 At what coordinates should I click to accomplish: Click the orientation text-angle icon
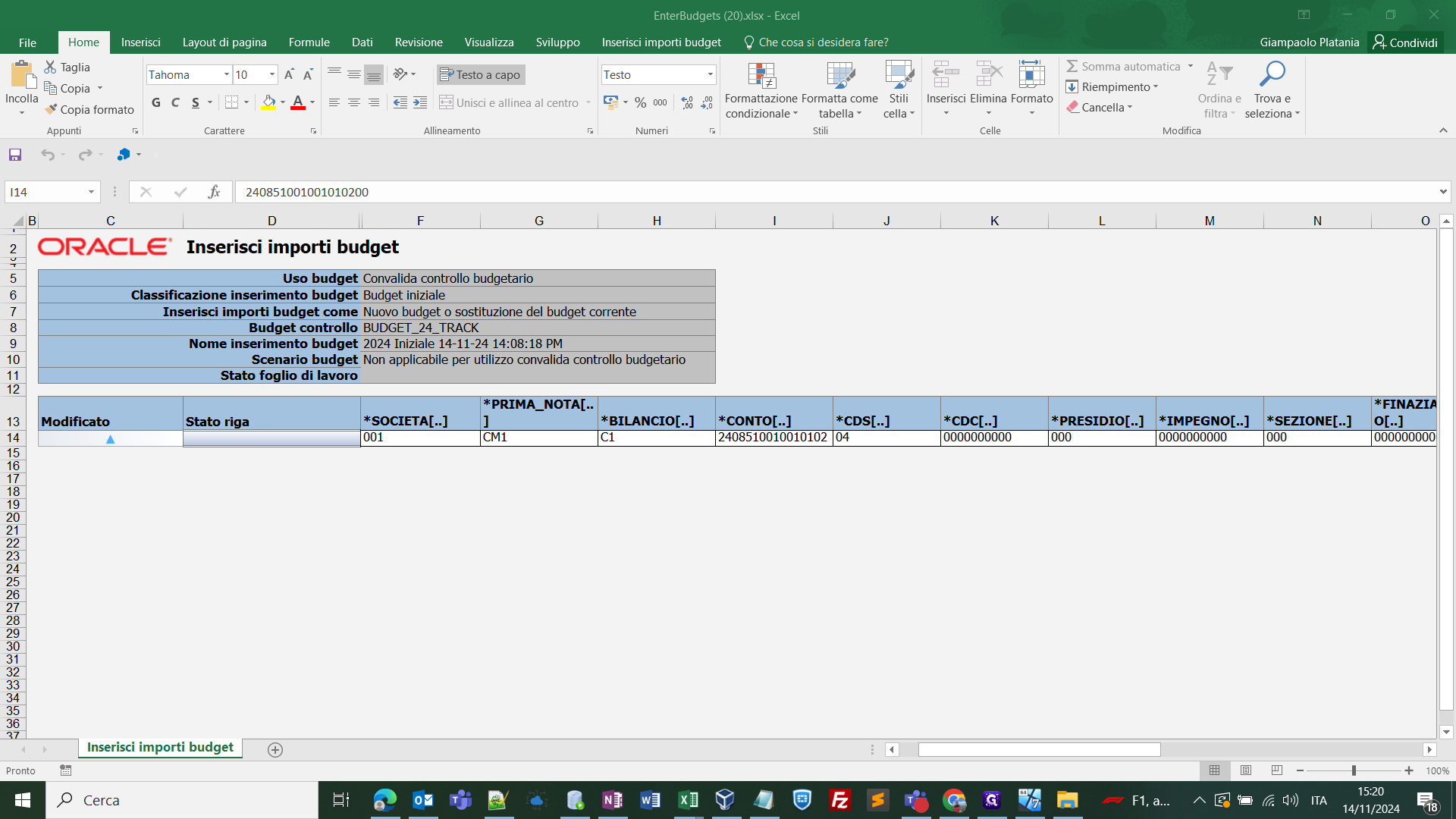click(x=400, y=74)
